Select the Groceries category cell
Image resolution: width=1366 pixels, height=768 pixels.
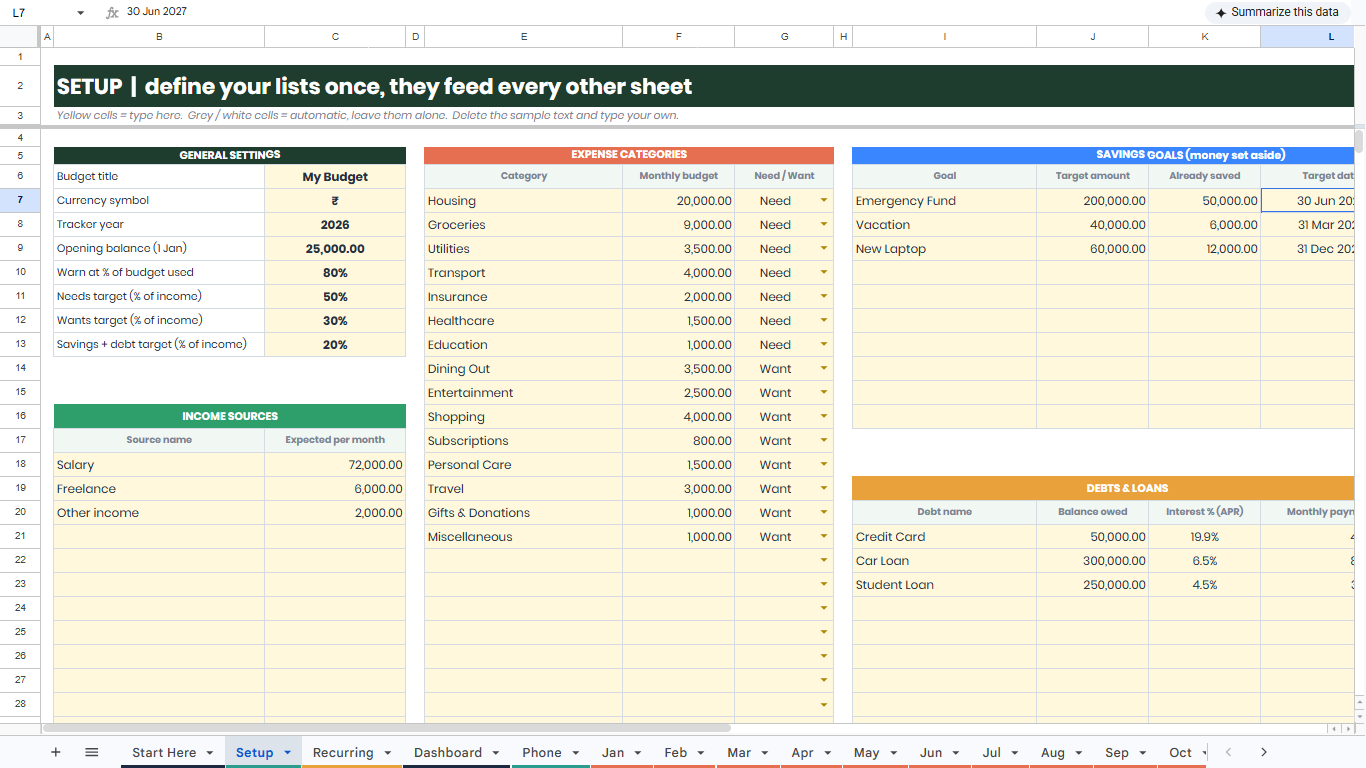point(523,224)
